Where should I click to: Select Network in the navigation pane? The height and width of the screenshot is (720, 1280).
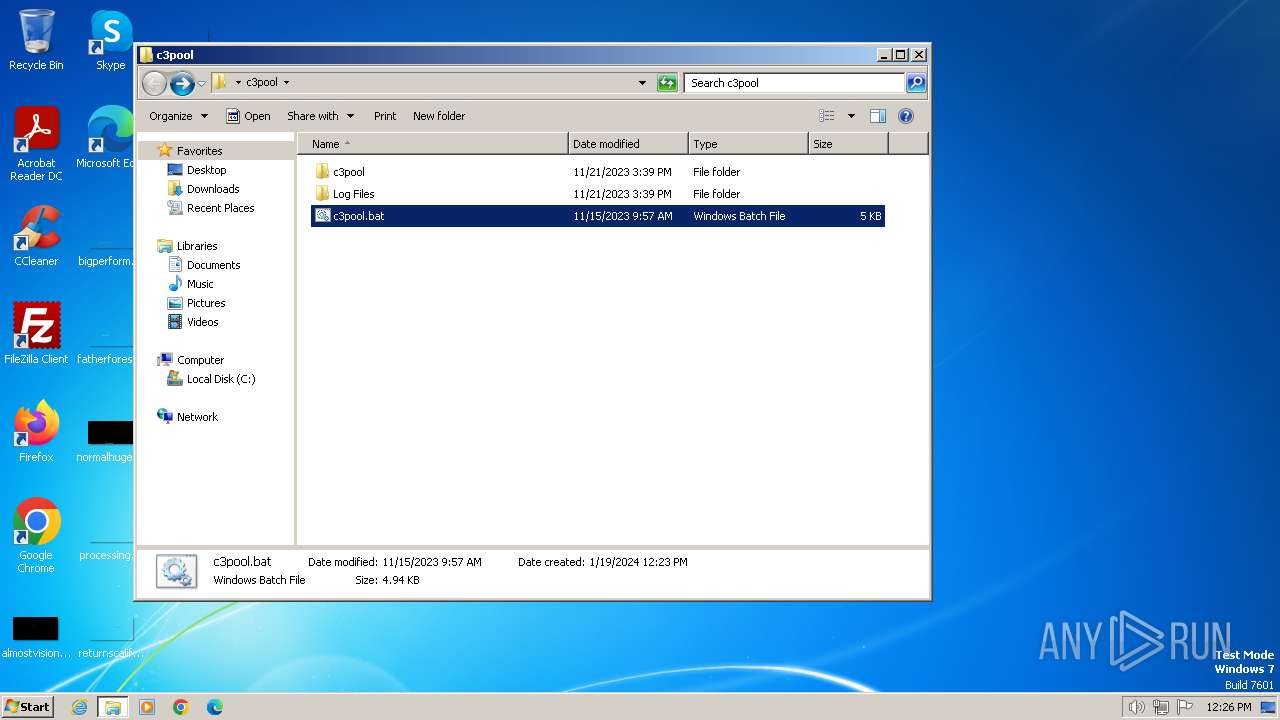click(x=197, y=417)
